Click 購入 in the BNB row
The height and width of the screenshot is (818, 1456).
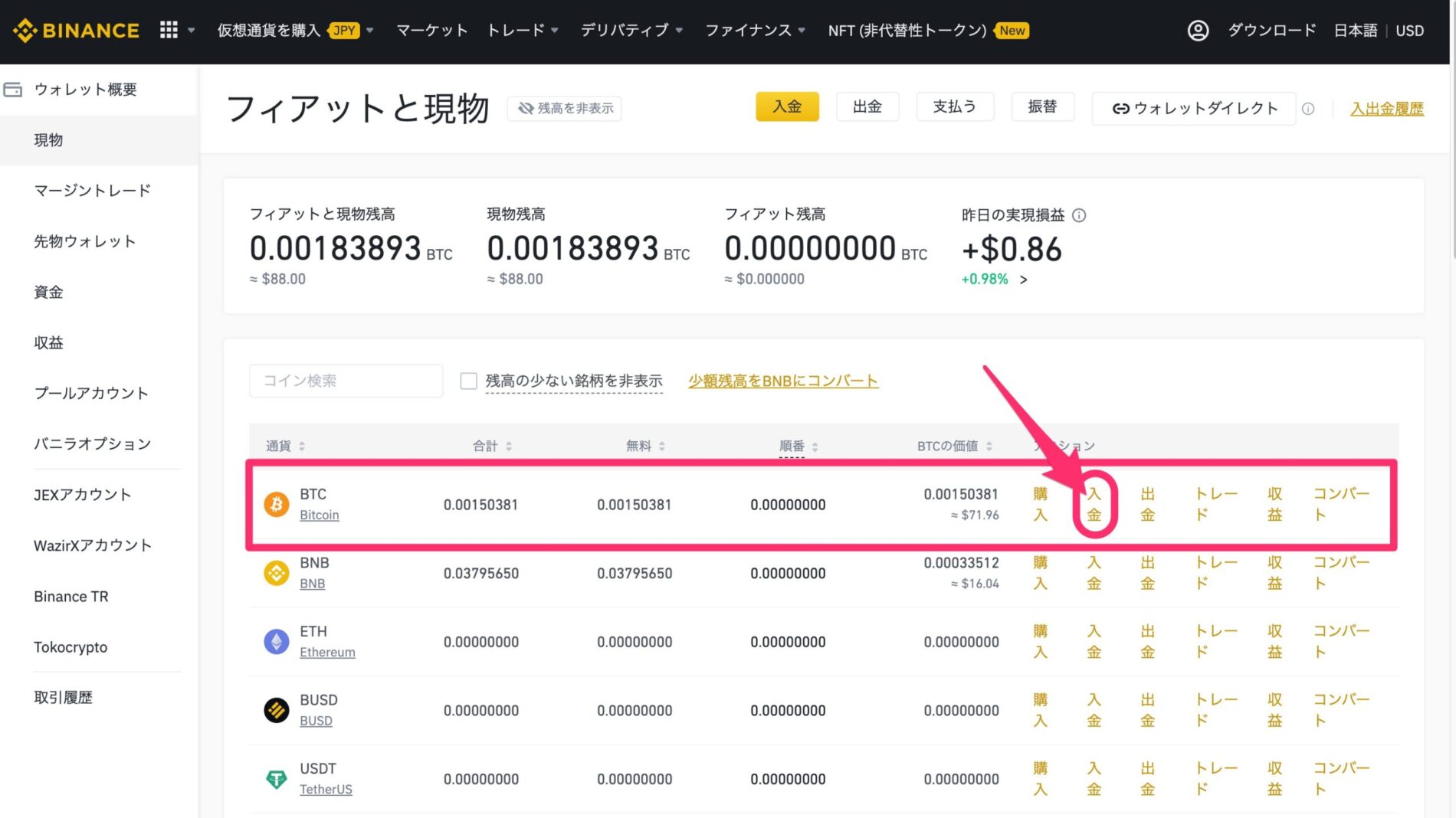coord(1040,572)
